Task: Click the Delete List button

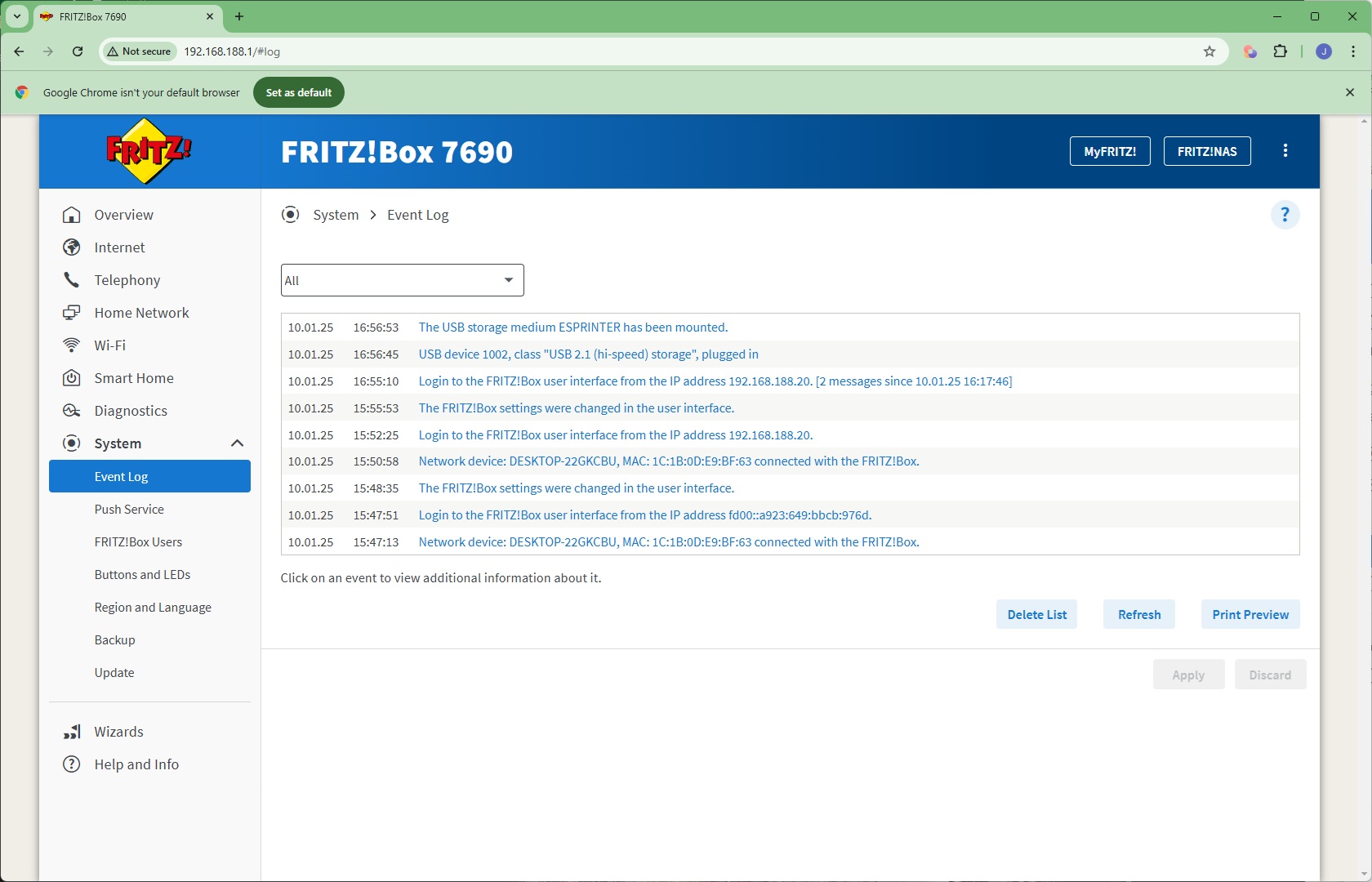Action: pos(1037,614)
